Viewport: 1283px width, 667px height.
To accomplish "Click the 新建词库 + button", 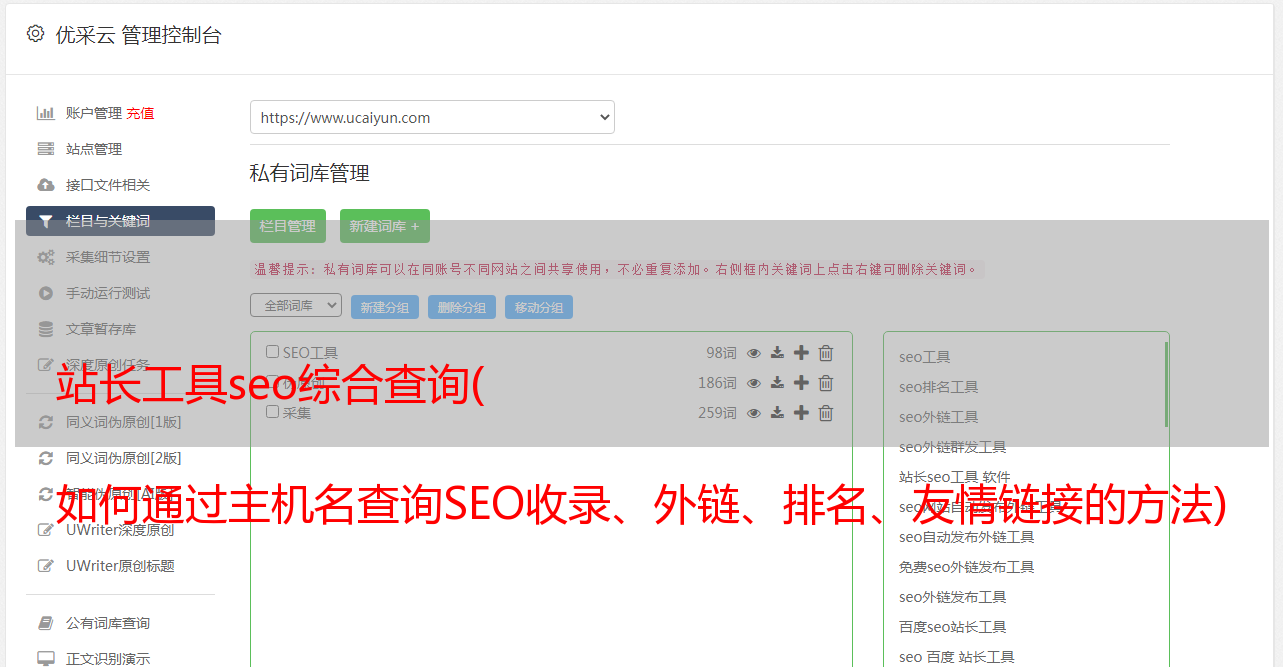I will 385,226.
